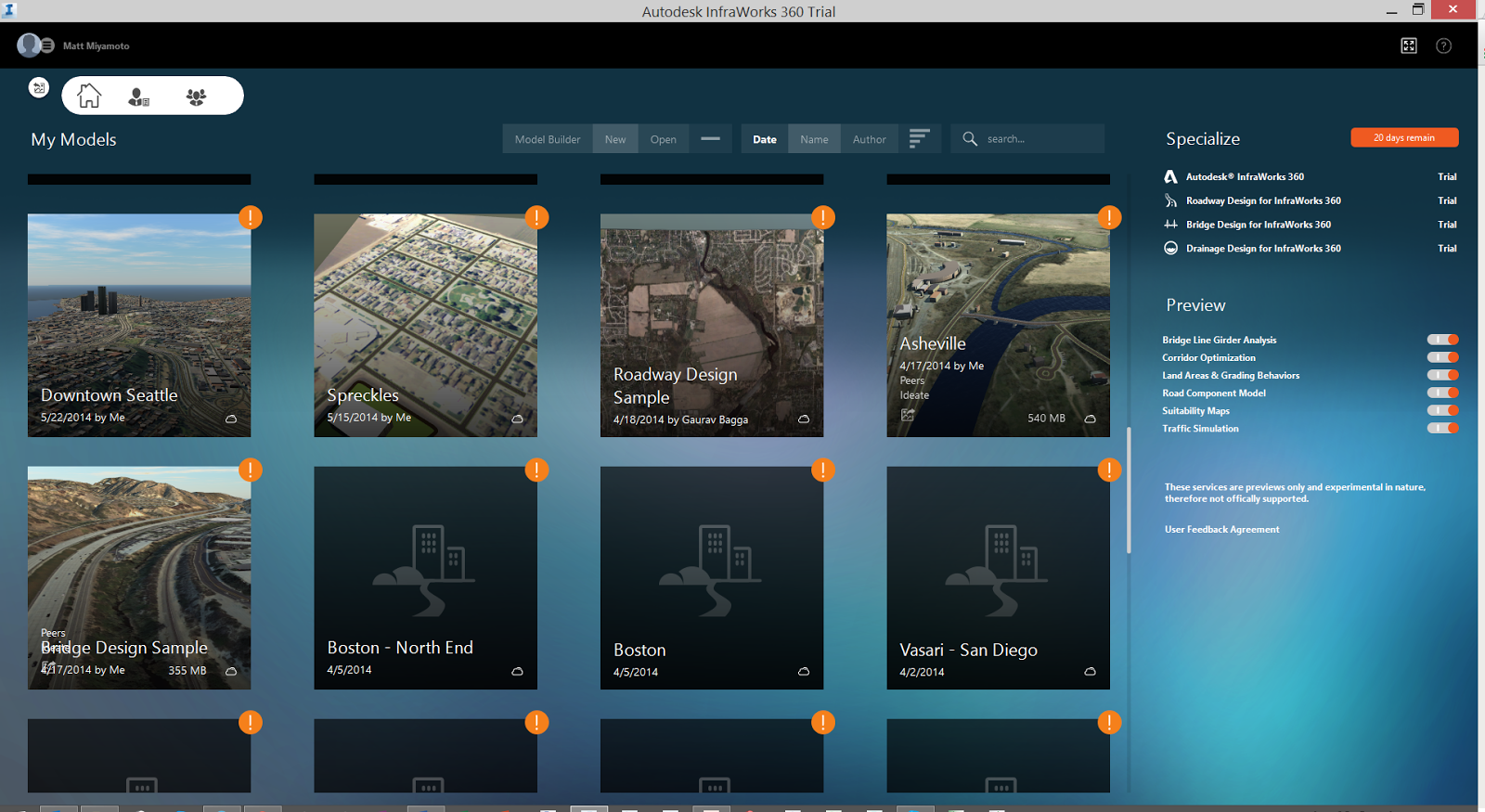Toggle the full screen icon
Image resolution: width=1485 pixels, height=812 pixels.
pyautogui.click(x=1409, y=45)
